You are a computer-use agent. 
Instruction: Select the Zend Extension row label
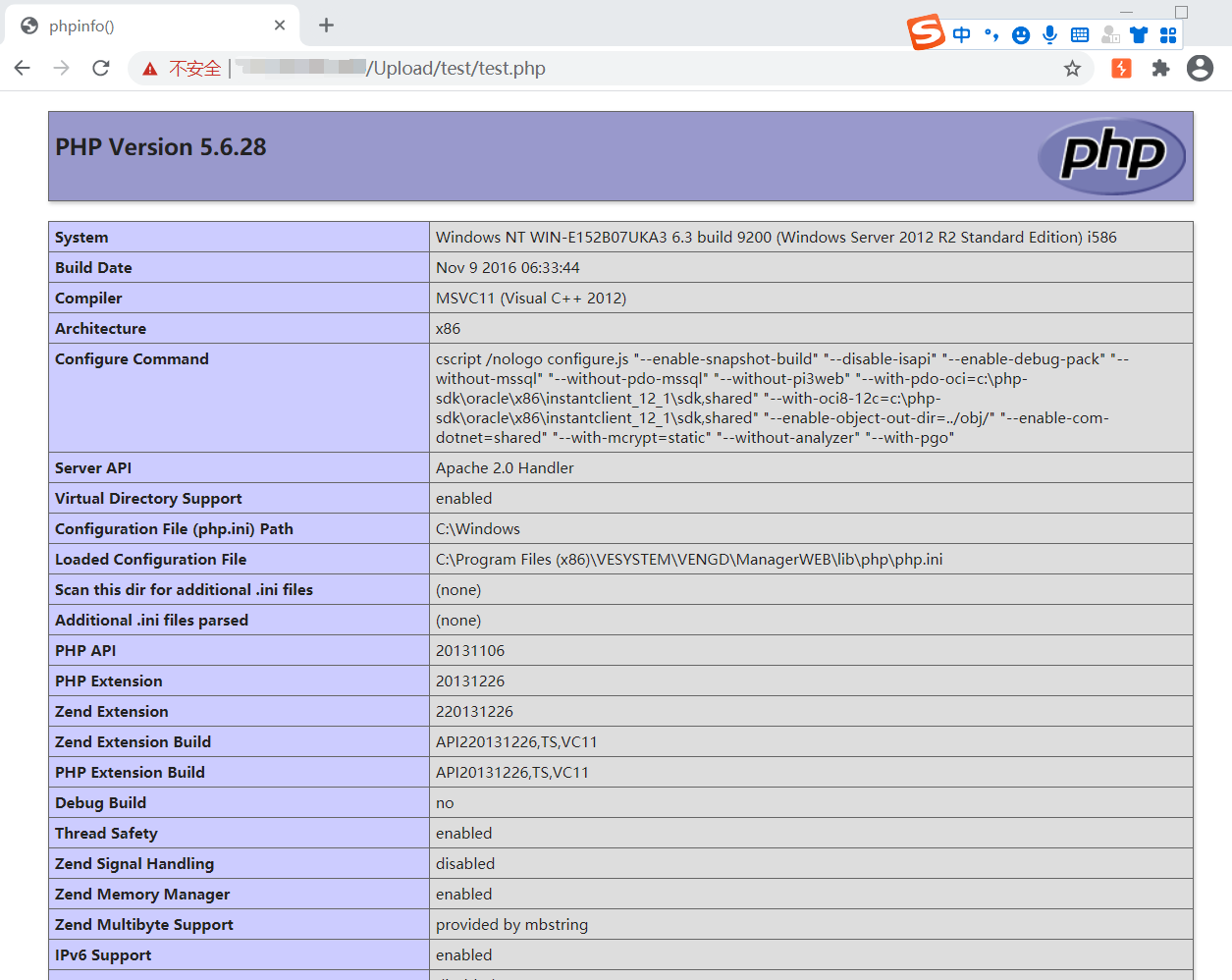point(112,712)
